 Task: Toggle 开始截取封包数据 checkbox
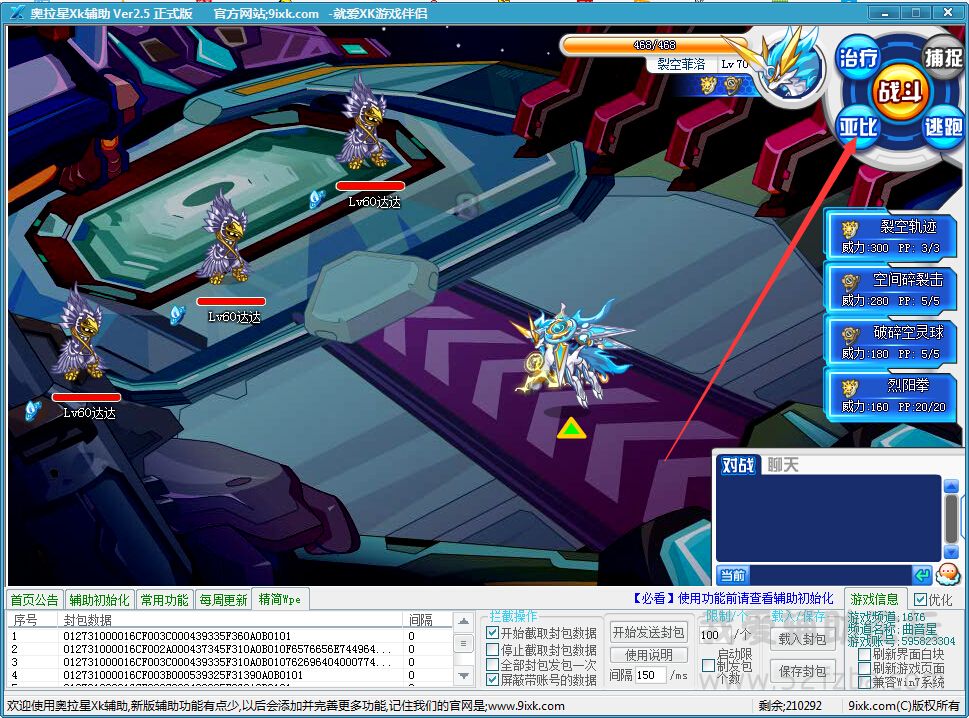click(x=493, y=633)
